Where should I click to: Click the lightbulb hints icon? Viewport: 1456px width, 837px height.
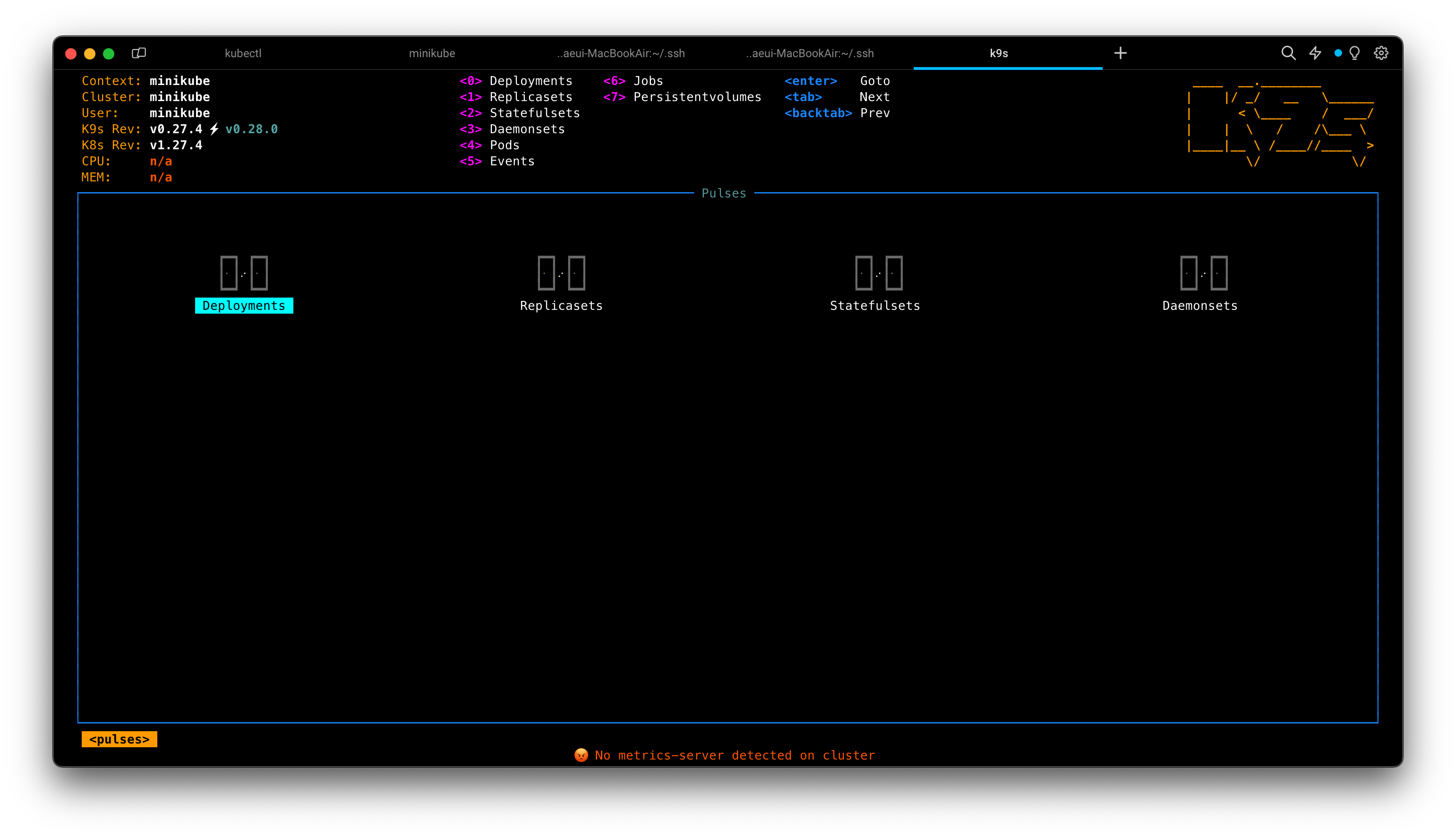[x=1354, y=53]
